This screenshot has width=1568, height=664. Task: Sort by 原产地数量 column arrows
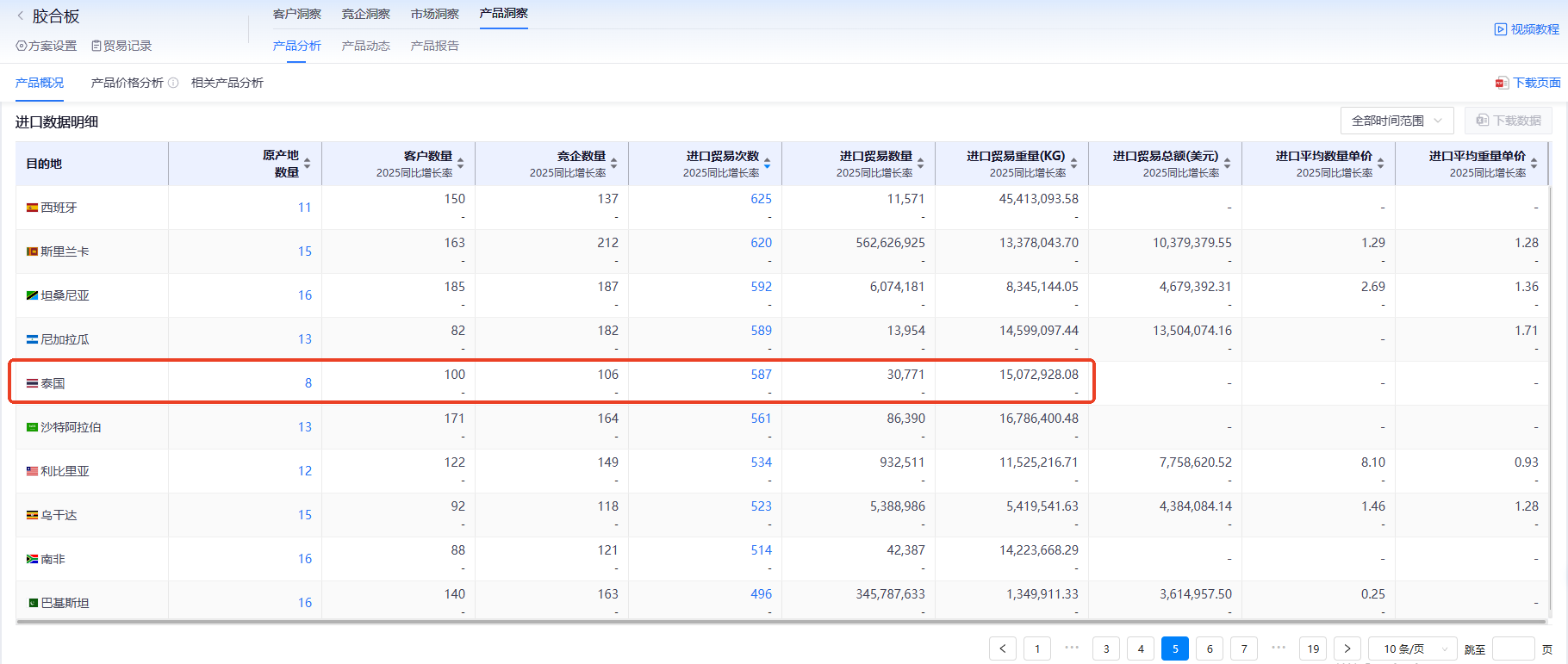307,164
